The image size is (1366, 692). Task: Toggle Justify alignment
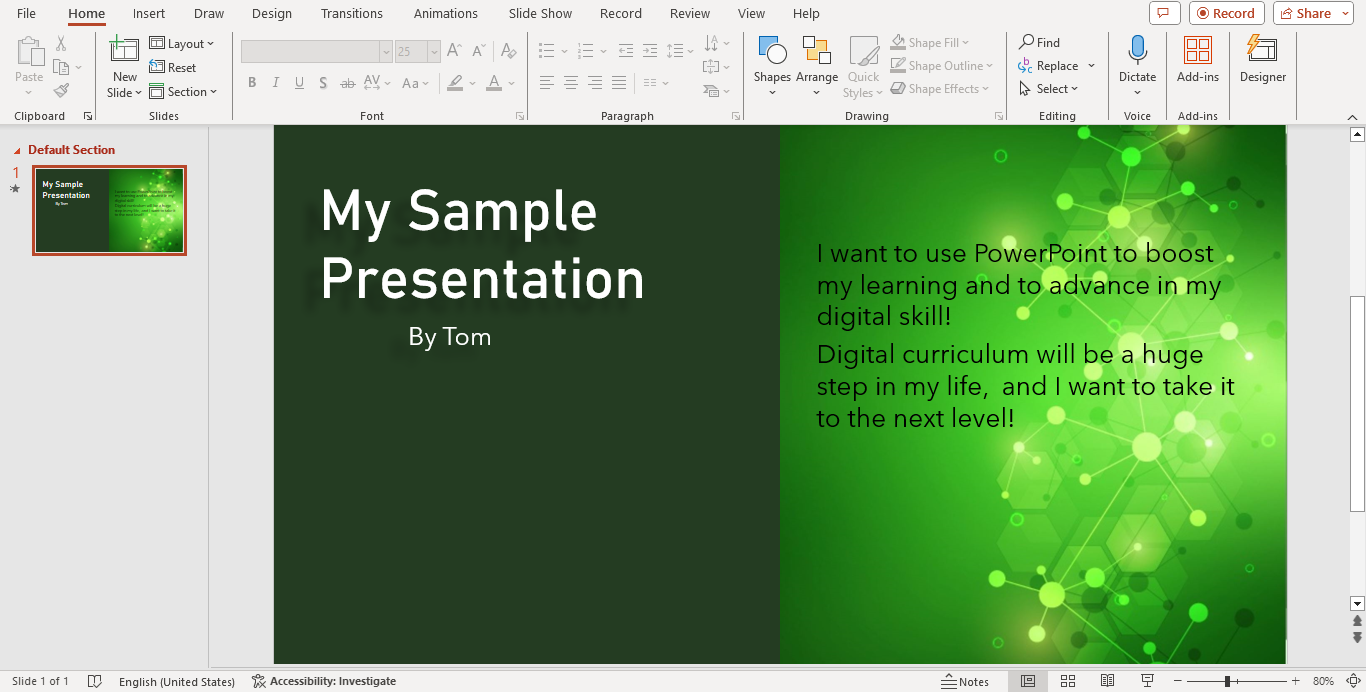pos(619,83)
